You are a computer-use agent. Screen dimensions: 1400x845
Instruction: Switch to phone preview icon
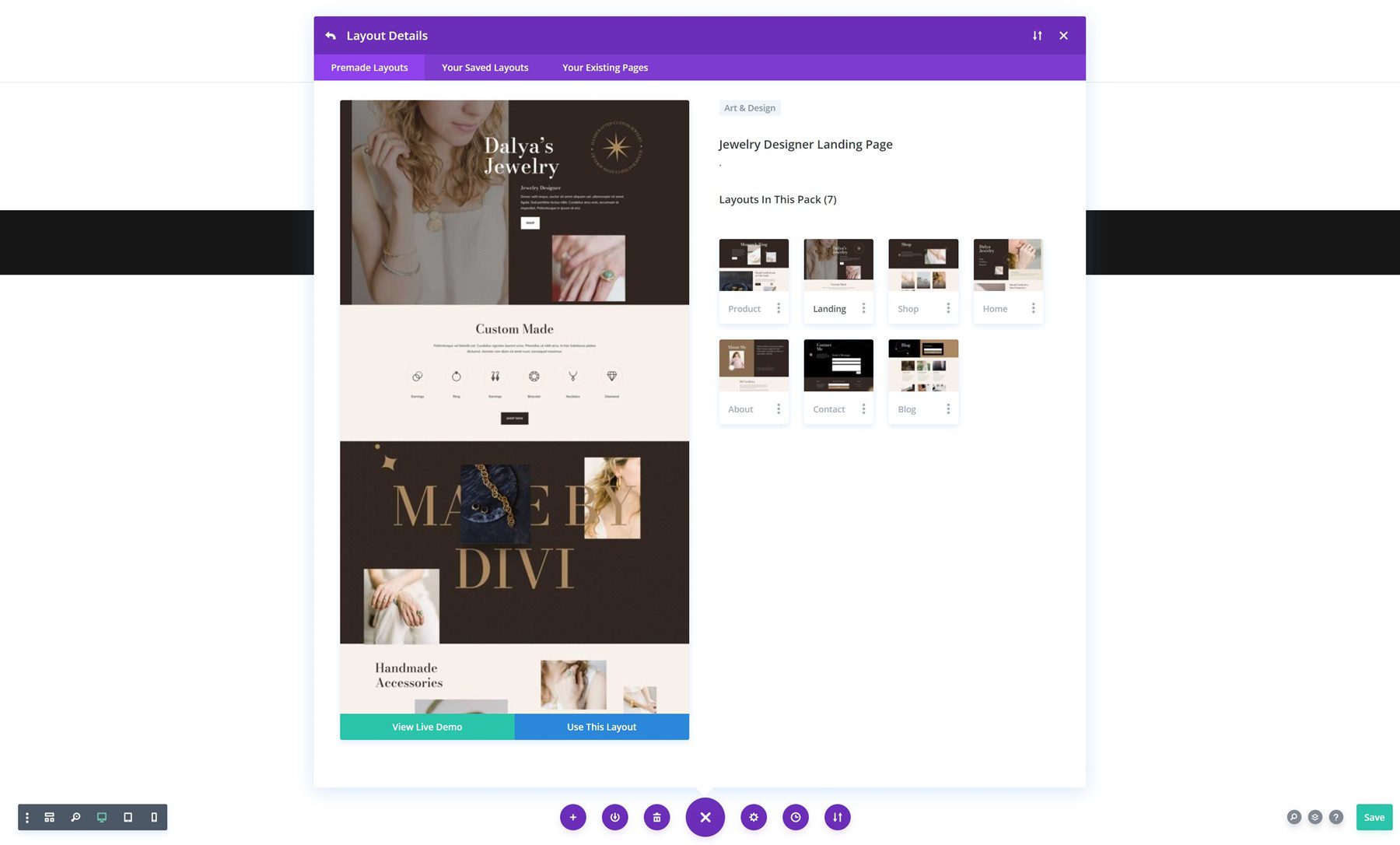click(153, 817)
